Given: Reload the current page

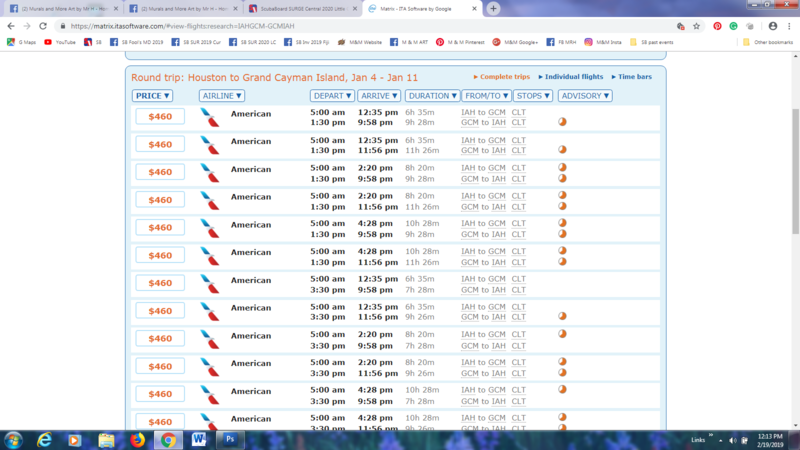Looking at the screenshot, I should coord(43,26).
